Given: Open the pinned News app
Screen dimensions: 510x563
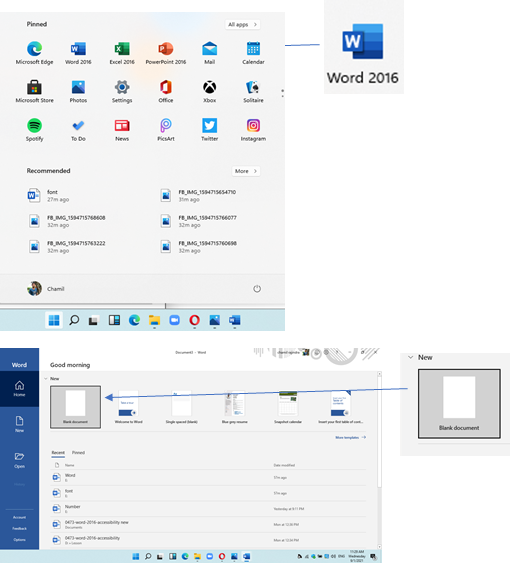Looking at the screenshot, I should click(122, 129).
